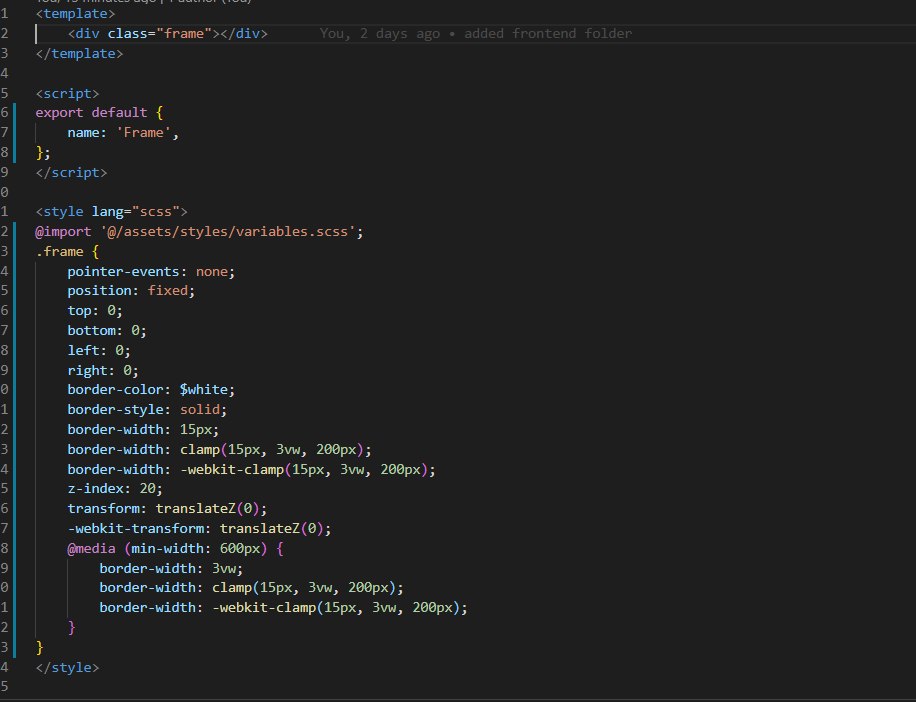Click the 'transform: translateZ(0);' line
916x702 pixels.
[167, 509]
